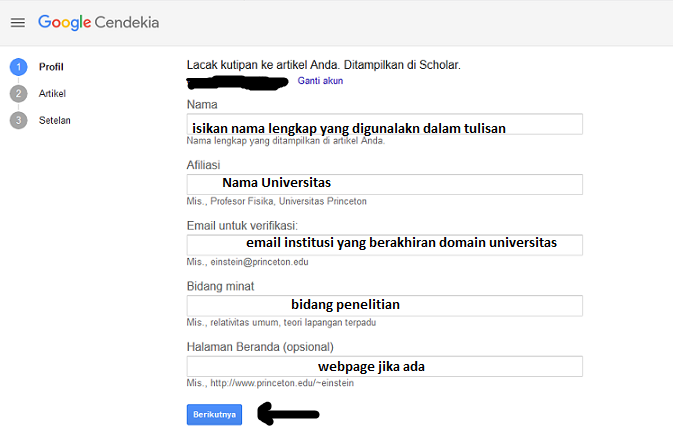Focus the Halaman Beranda input field

[x=385, y=366]
